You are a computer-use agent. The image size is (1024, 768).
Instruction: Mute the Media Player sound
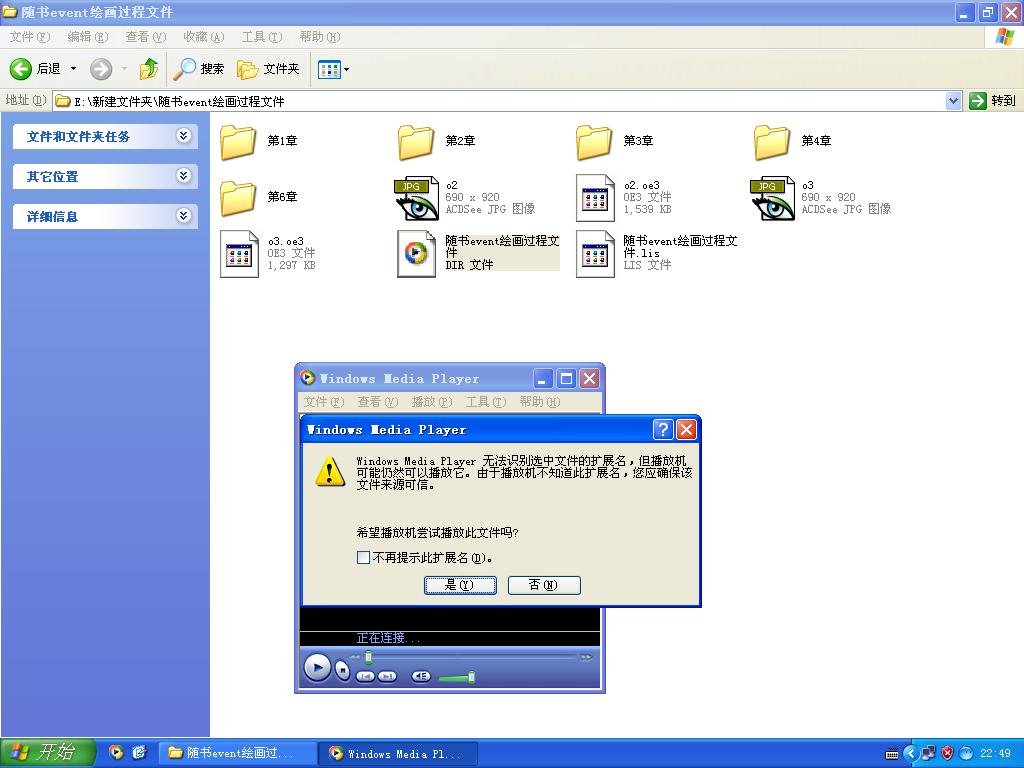coord(421,676)
